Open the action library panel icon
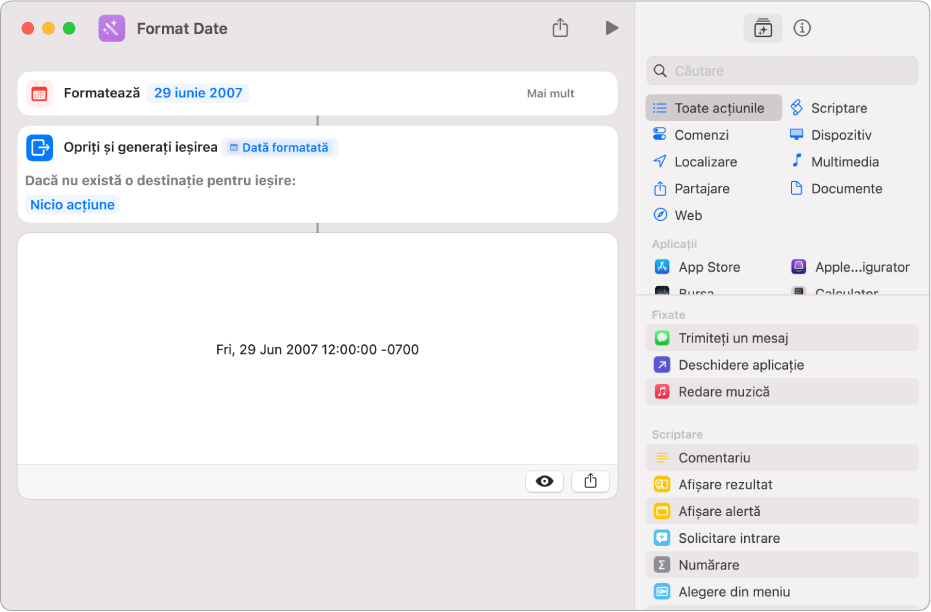This screenshot has height=612, width=931. tap(762, 28)
